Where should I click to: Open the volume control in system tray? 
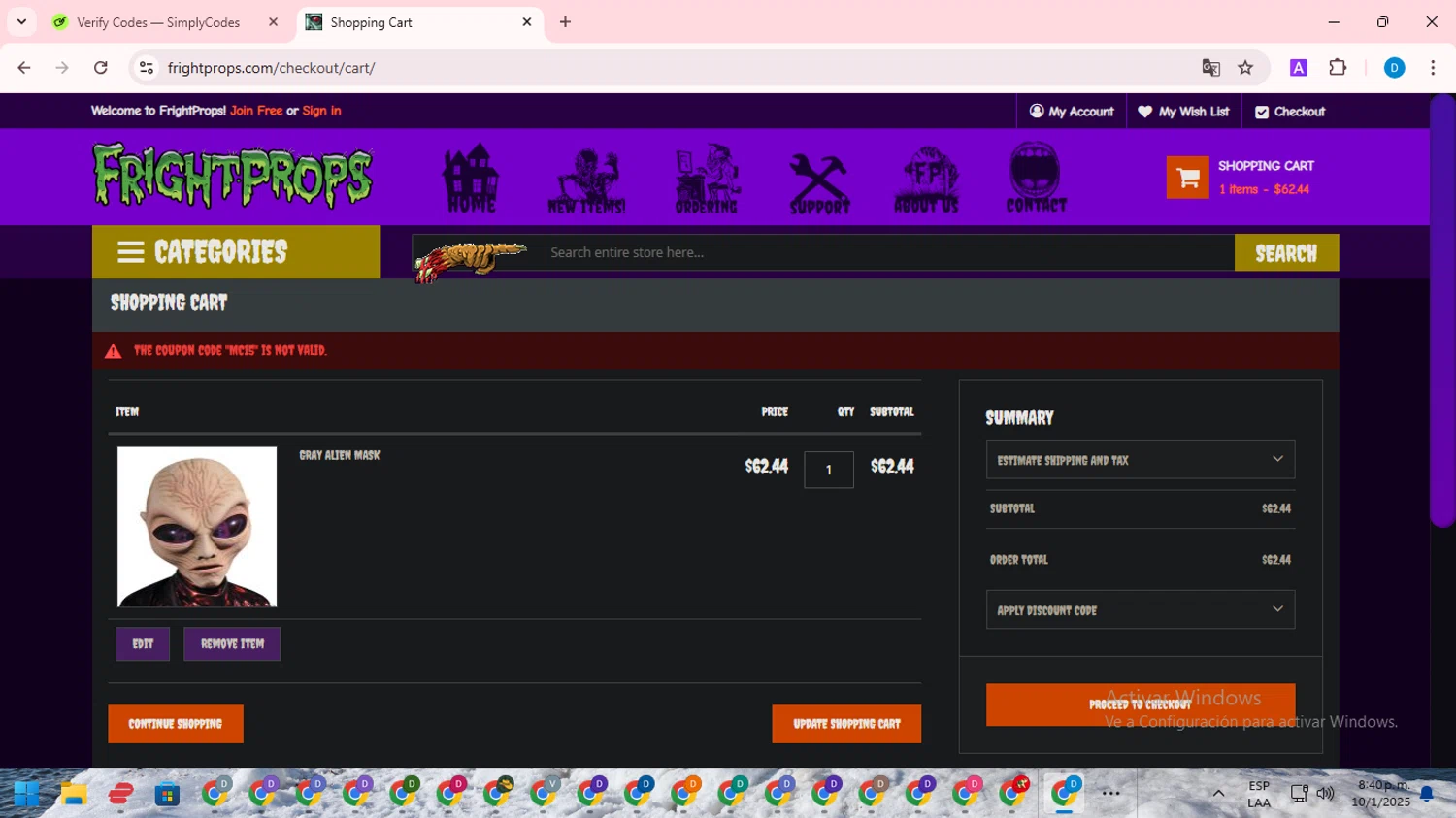click(x=1325, y=794)
